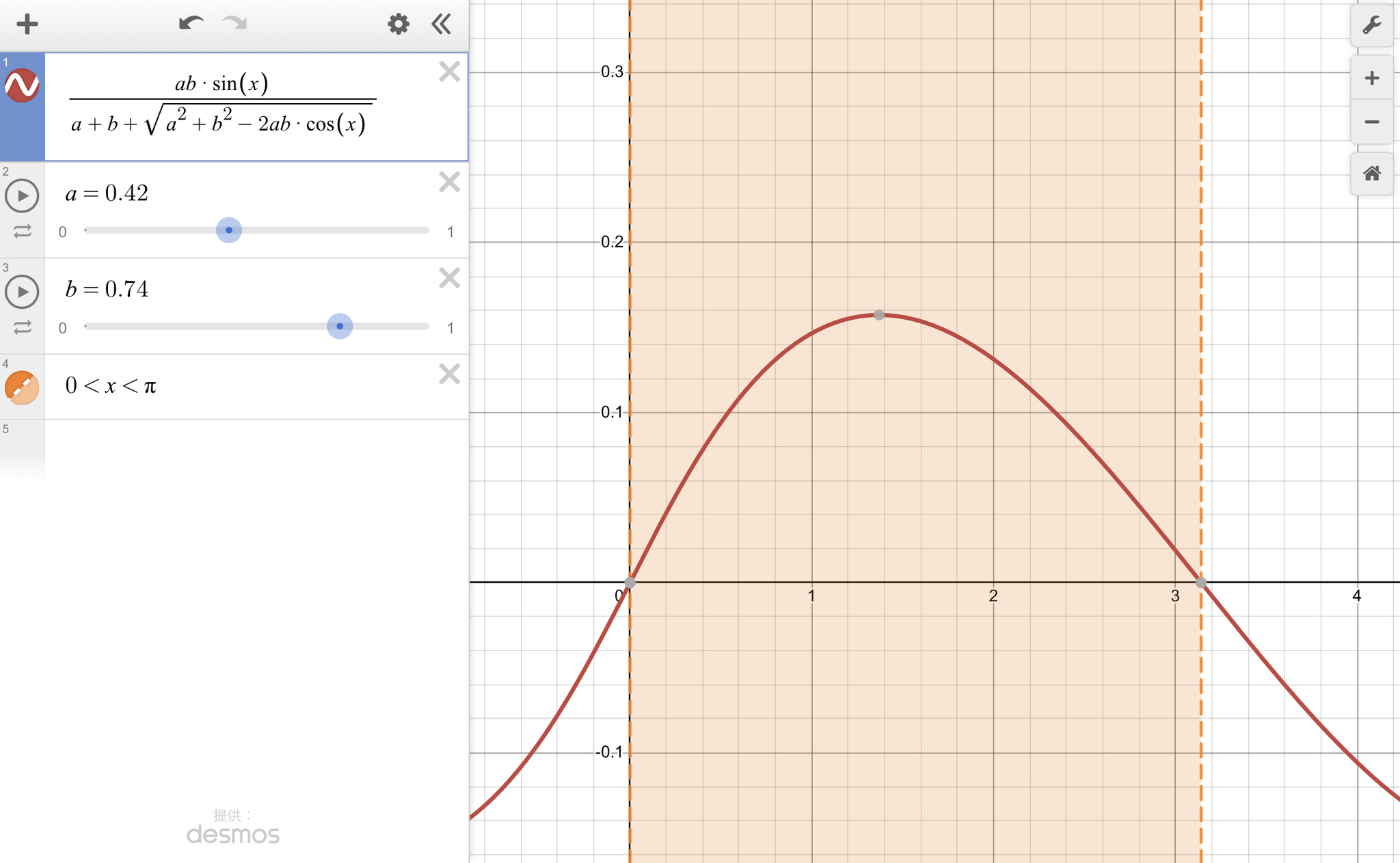Change loop mode for slider a
The width and height of the screenshot is (1400, 863).
(x=23, y=232)
